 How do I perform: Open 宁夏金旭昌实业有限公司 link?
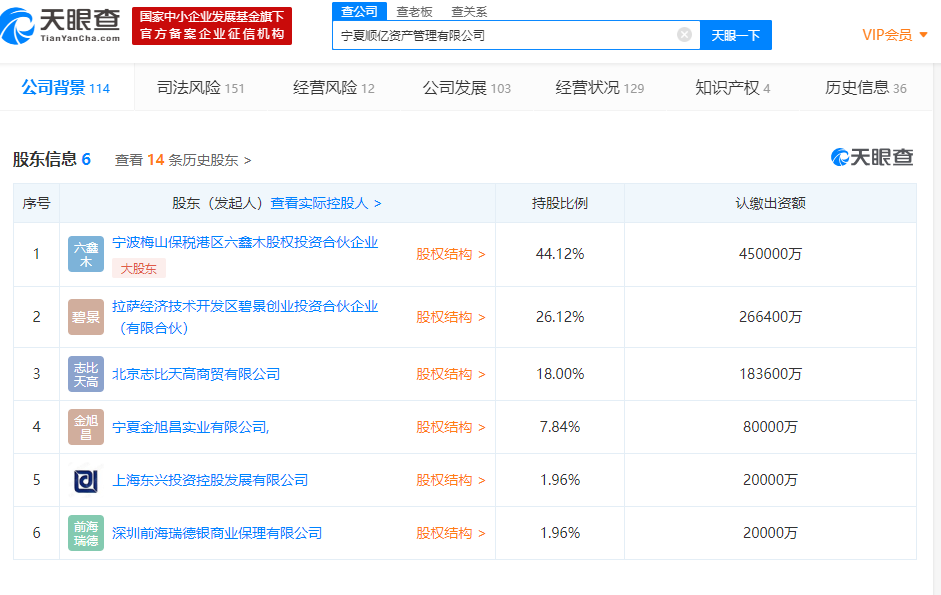point(190,427)
